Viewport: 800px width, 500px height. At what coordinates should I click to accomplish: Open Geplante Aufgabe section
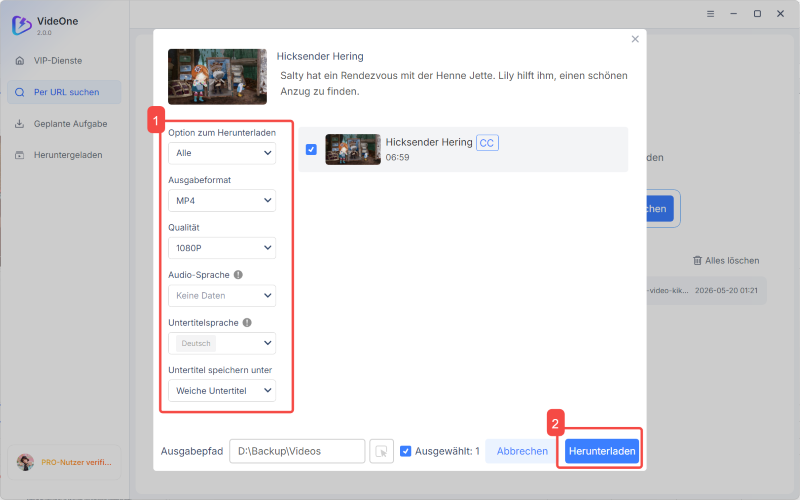click(x=64, y=124)
